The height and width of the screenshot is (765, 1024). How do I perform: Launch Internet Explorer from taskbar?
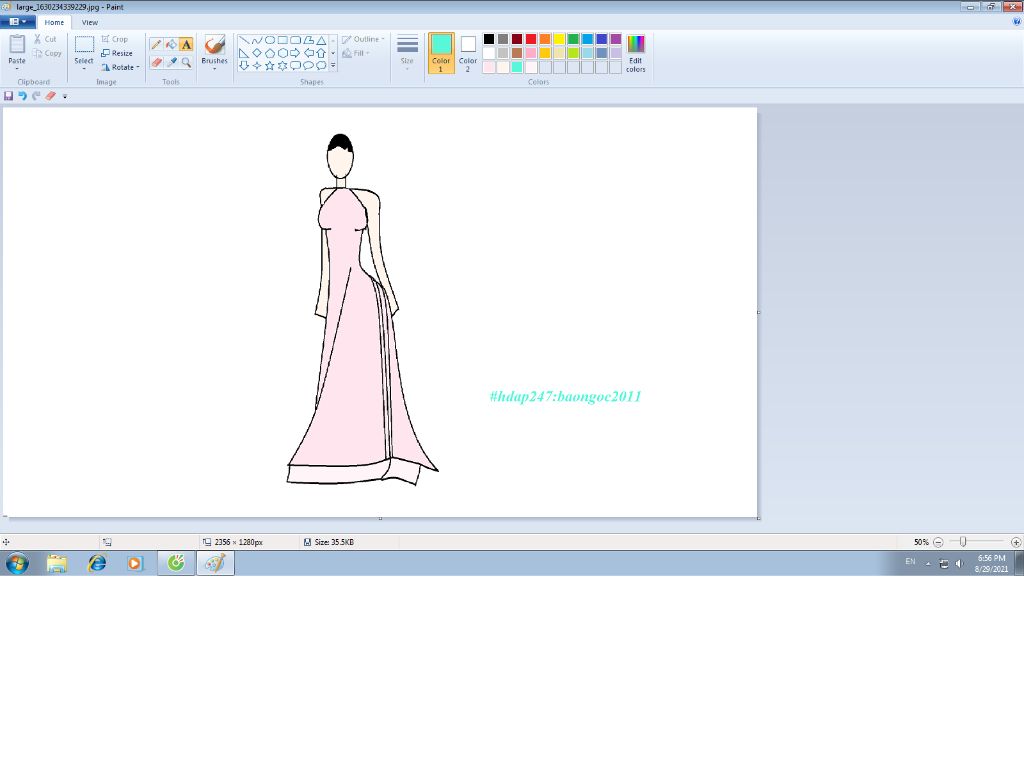coord(97,563)
